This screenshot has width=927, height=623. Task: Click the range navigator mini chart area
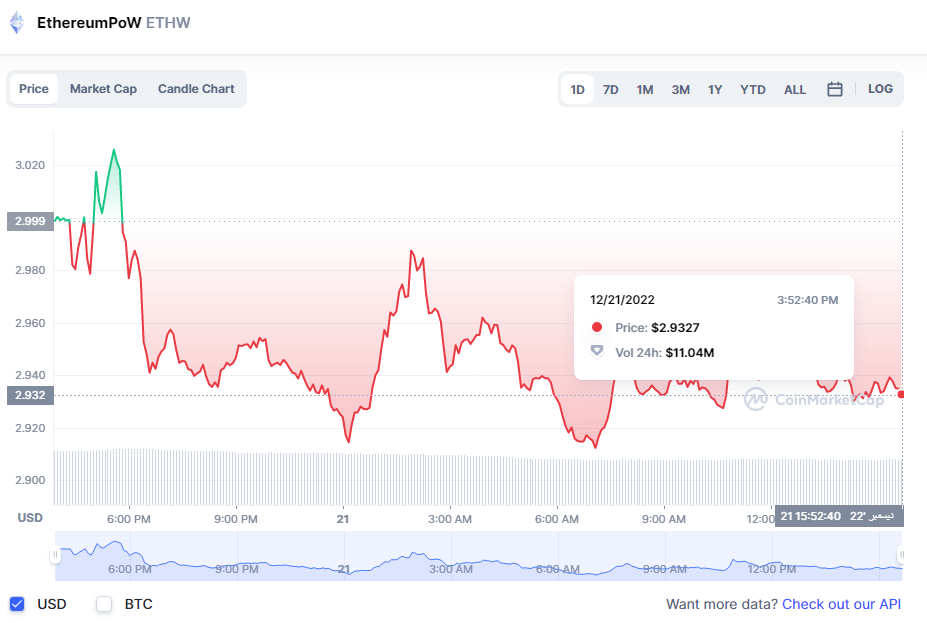click(478, 556)
